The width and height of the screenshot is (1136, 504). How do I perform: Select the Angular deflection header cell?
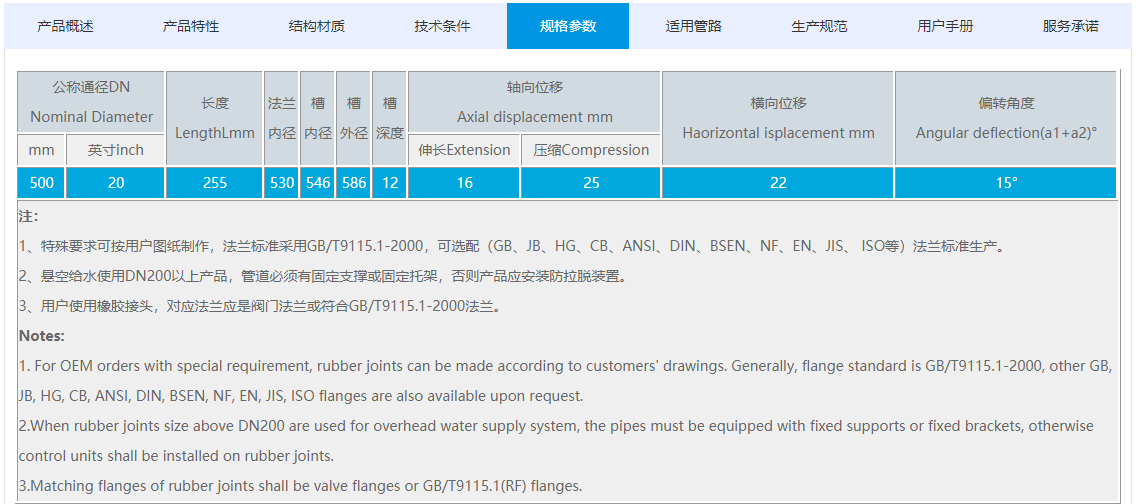click(x=1005, y=118)
